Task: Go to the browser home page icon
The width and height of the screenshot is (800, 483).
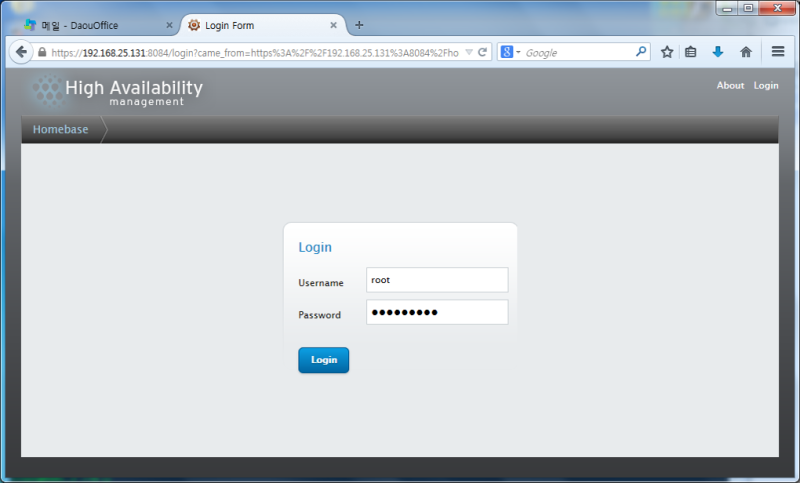Action: pos(746,52)
